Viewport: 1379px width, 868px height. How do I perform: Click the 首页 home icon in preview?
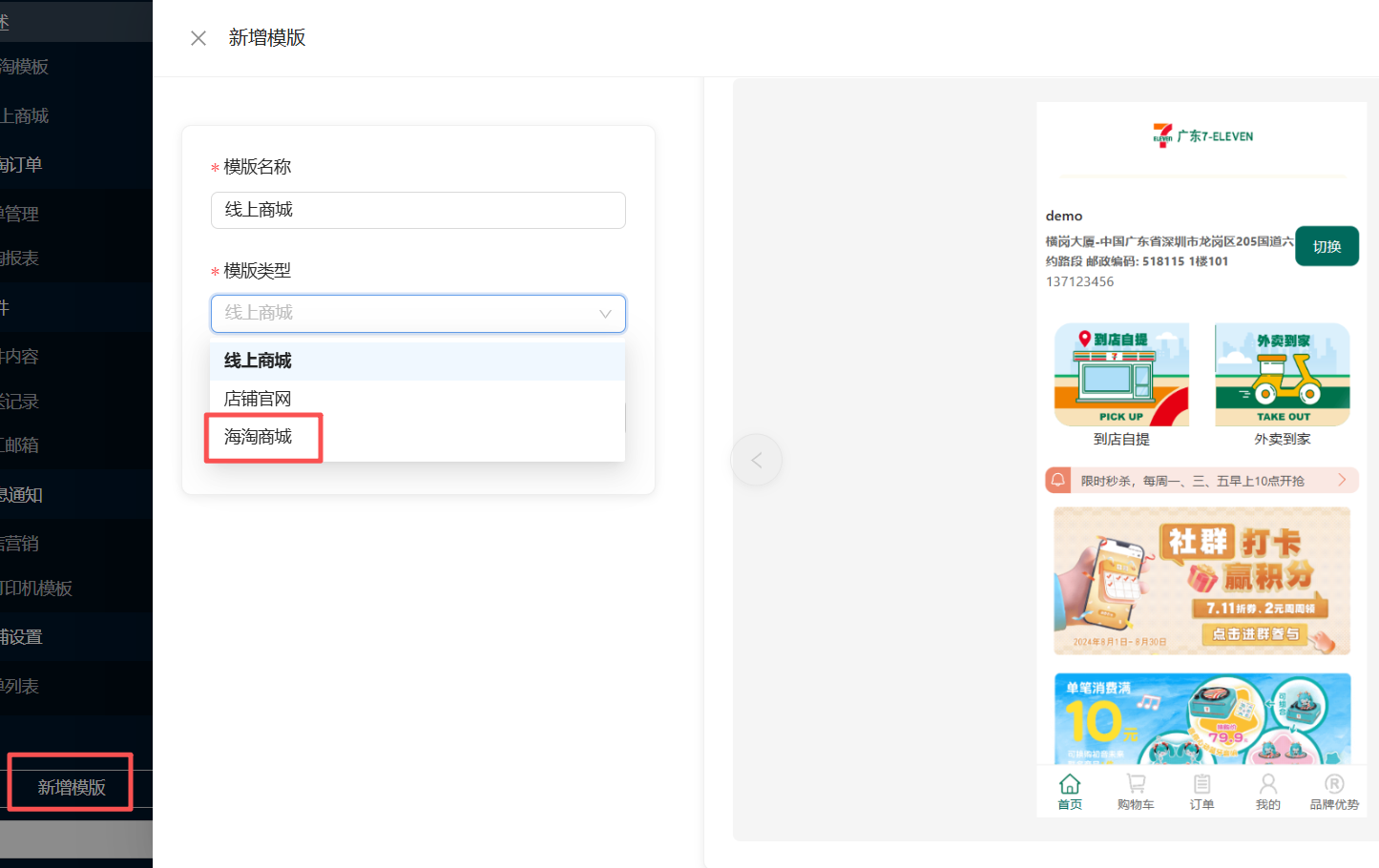(1070, 784)
